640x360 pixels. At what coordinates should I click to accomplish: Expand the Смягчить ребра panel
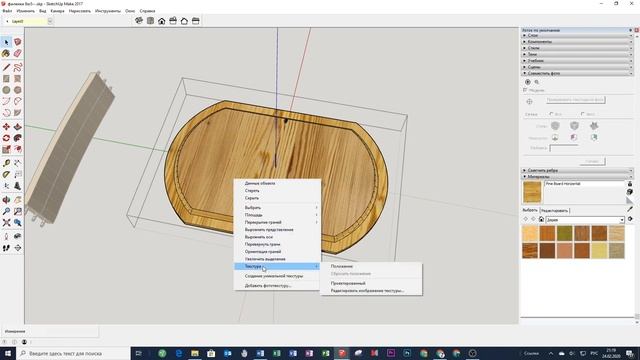577,170
